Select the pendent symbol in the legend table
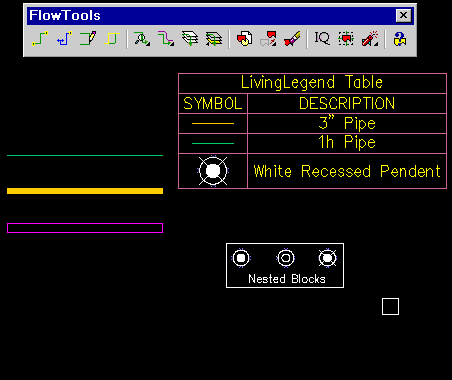The width and height of the screenshot is (452, 380). pos(213,171)
